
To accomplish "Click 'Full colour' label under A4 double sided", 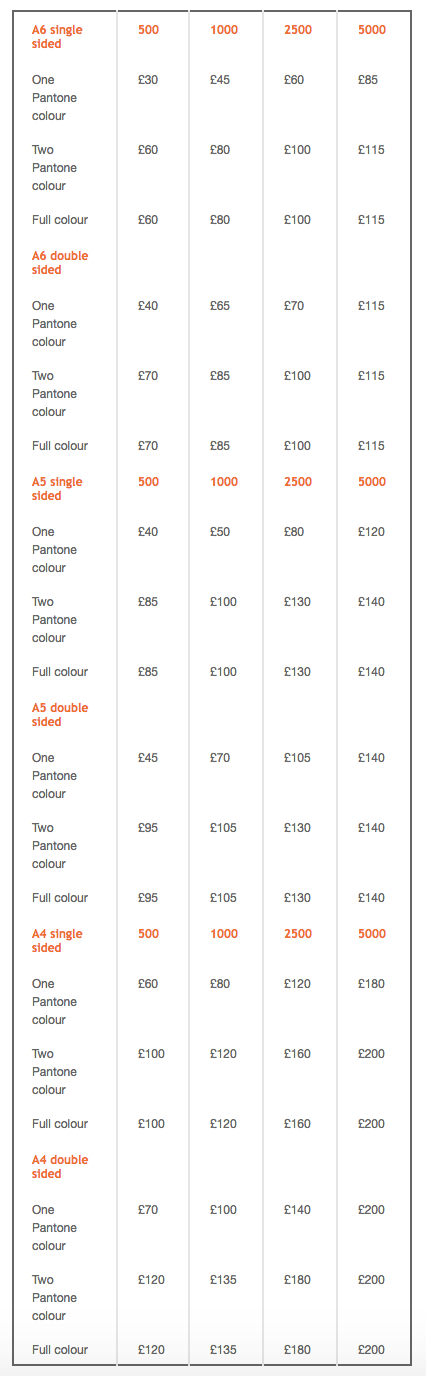I will pos(60,1350).
